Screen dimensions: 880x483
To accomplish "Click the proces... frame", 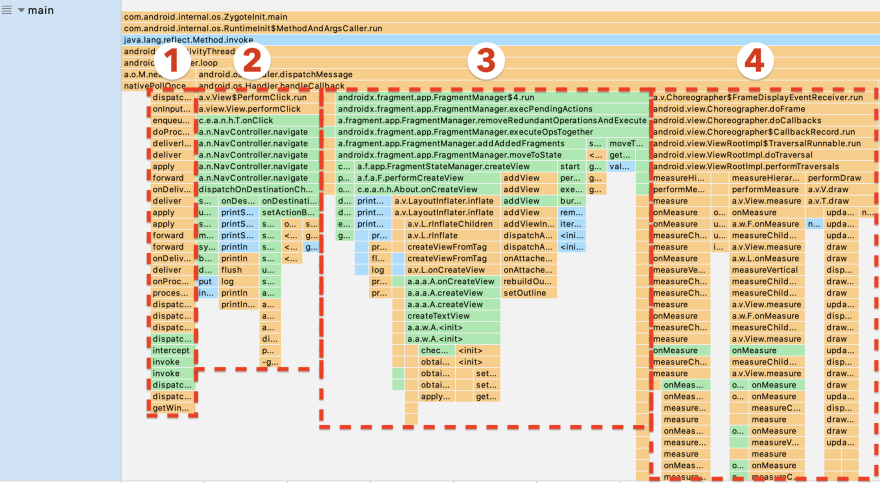I will click(x=173, y=293).
